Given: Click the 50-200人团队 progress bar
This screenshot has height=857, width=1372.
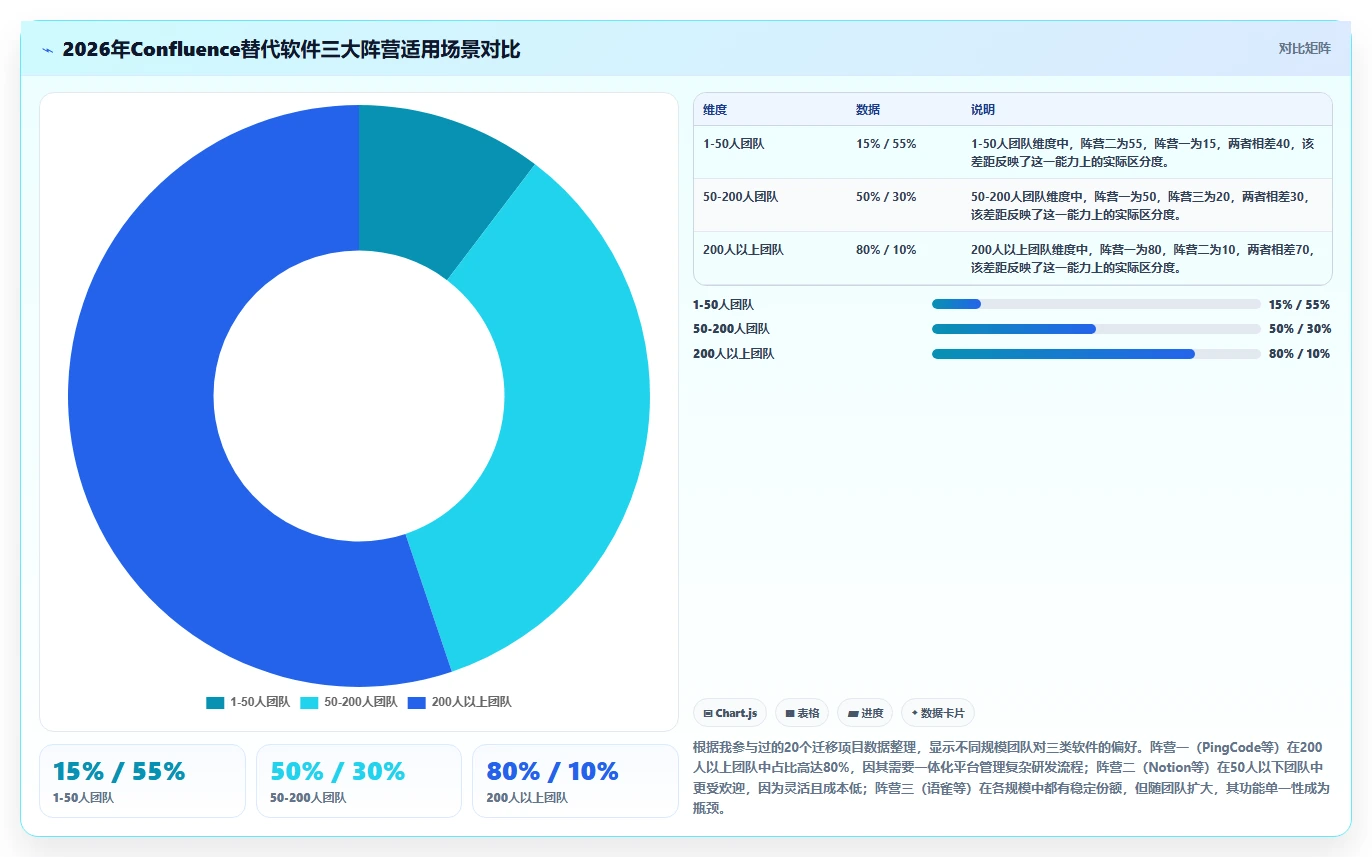Looking at the screenshot, I should click(x=1096, y=329).
